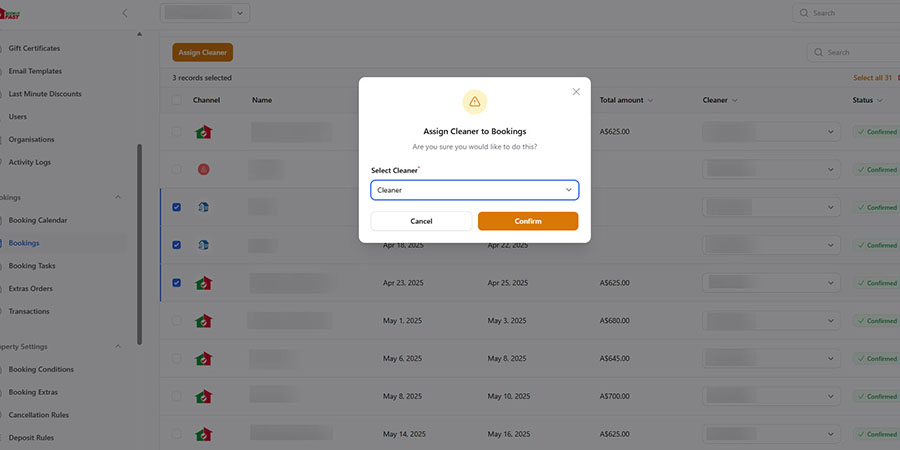This screenshot has height=450, width=900.
Task: Click the red circular channel icon
Action: click(x=204, y=169)
